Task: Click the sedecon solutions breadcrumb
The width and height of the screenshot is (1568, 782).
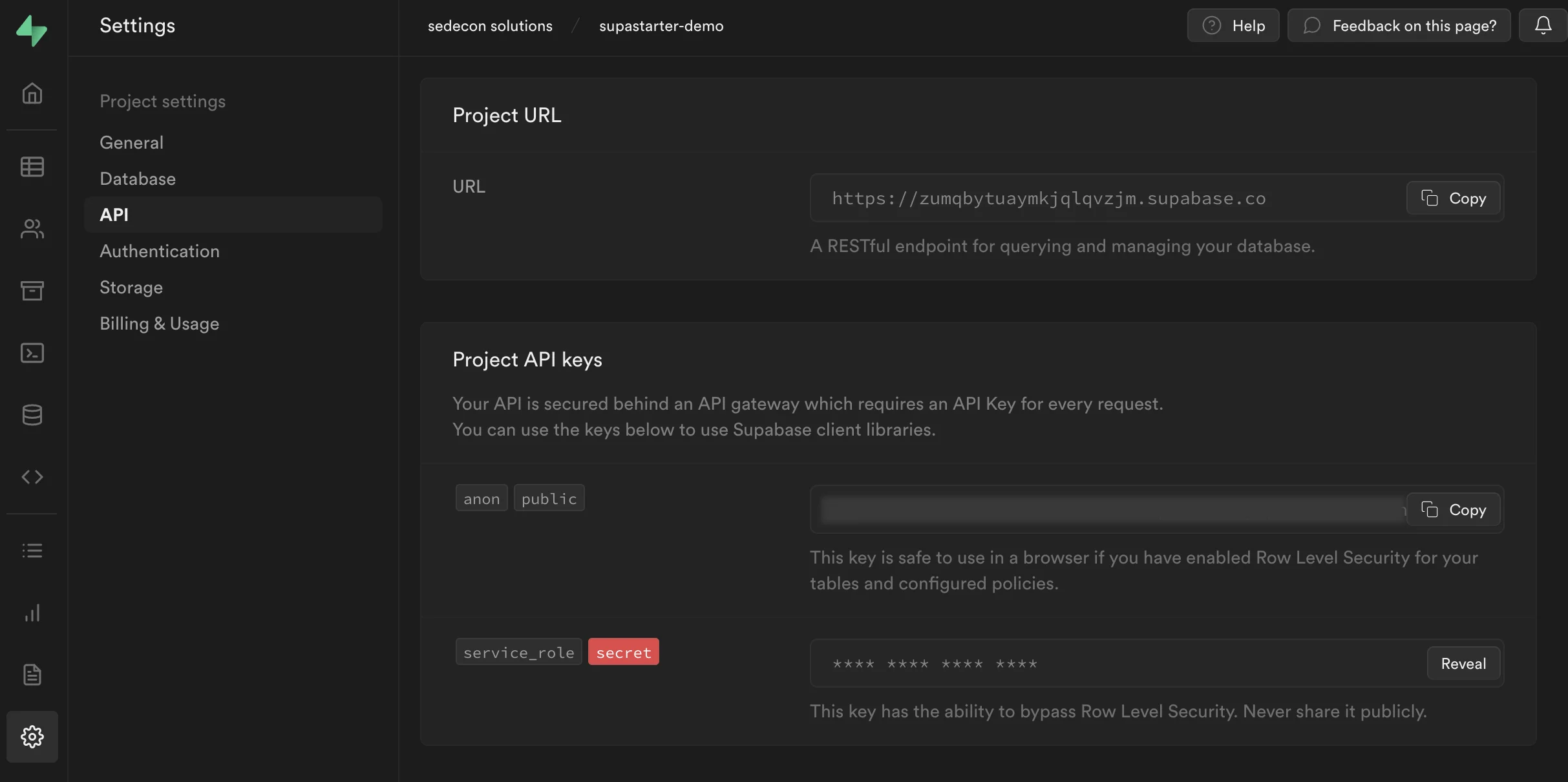Action: (490, 26)
